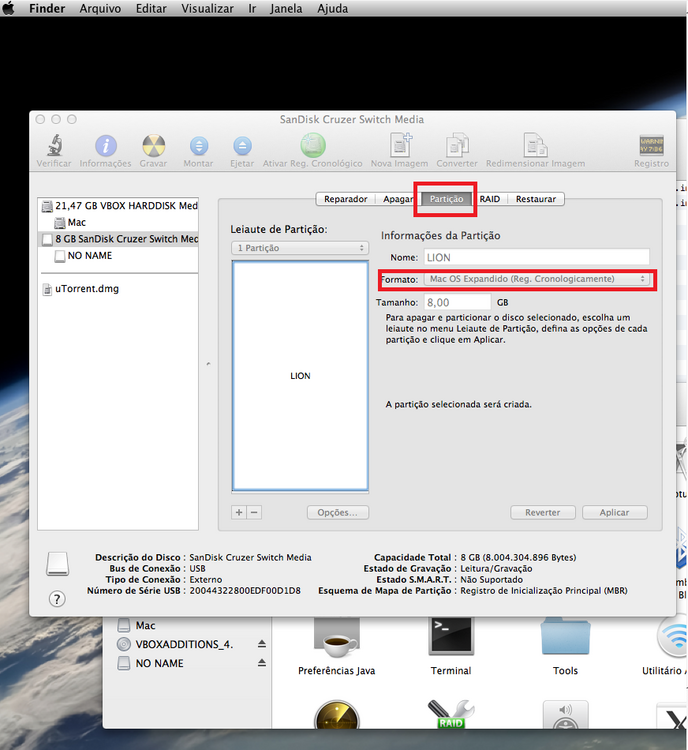688x750 pixels.
Task: Click the Verificar microscope icon
Action: [x=53, y=146]
